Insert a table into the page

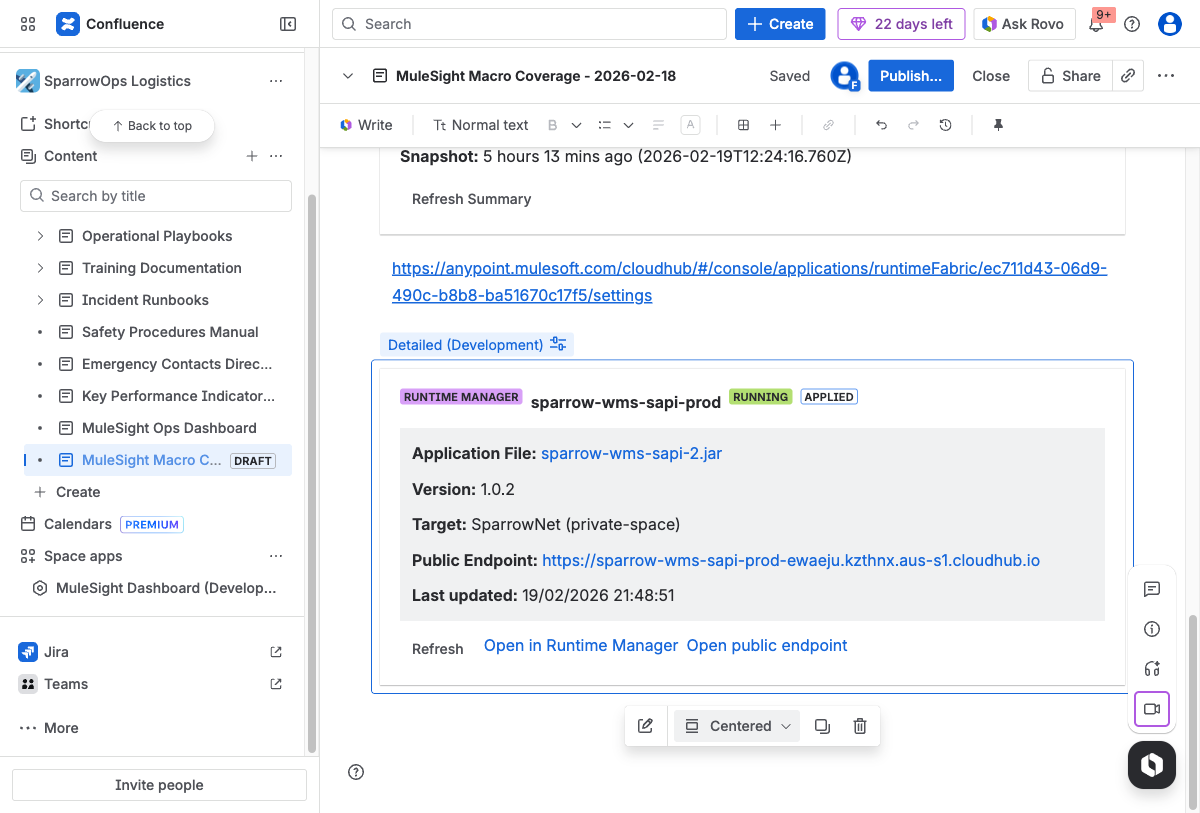coord(743,124)
